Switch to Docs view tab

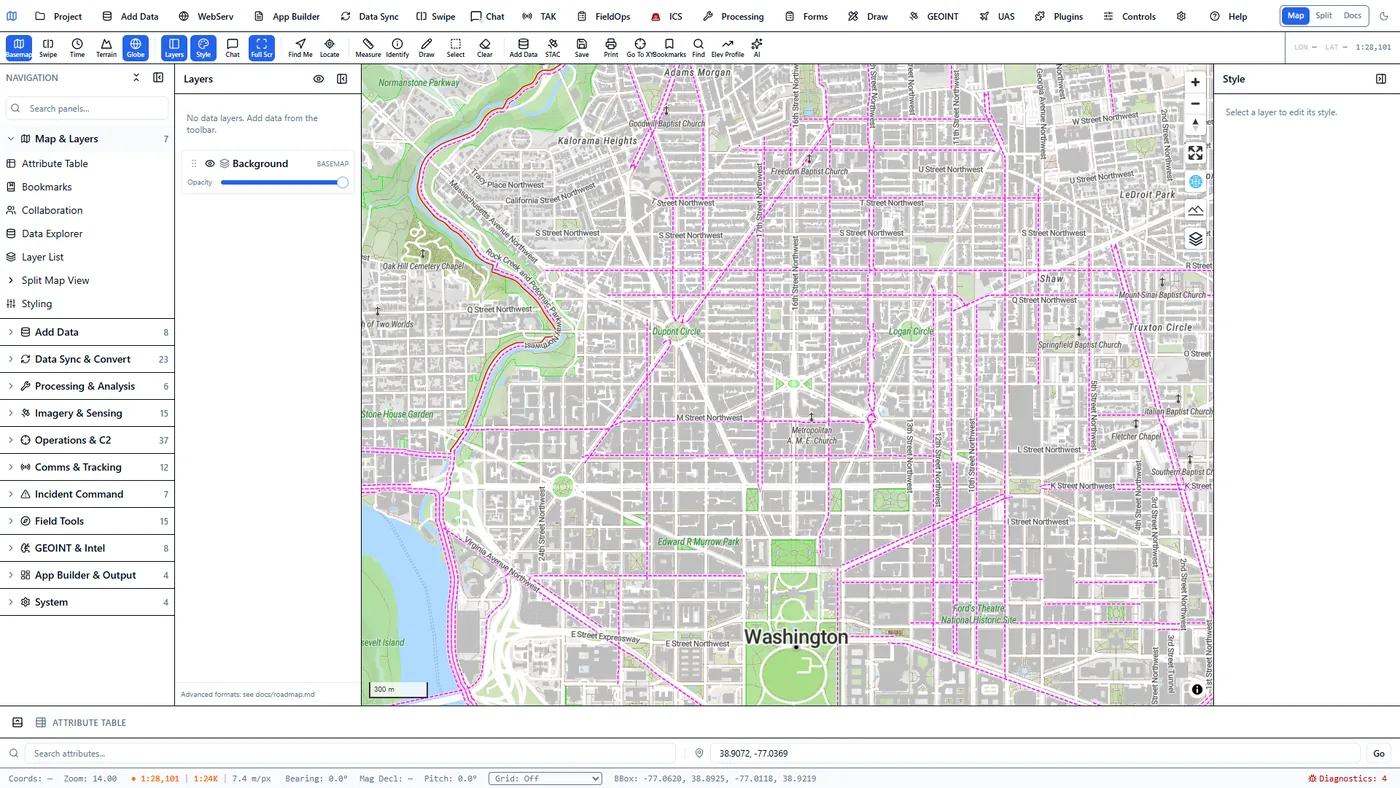(x=1352, y=16)
